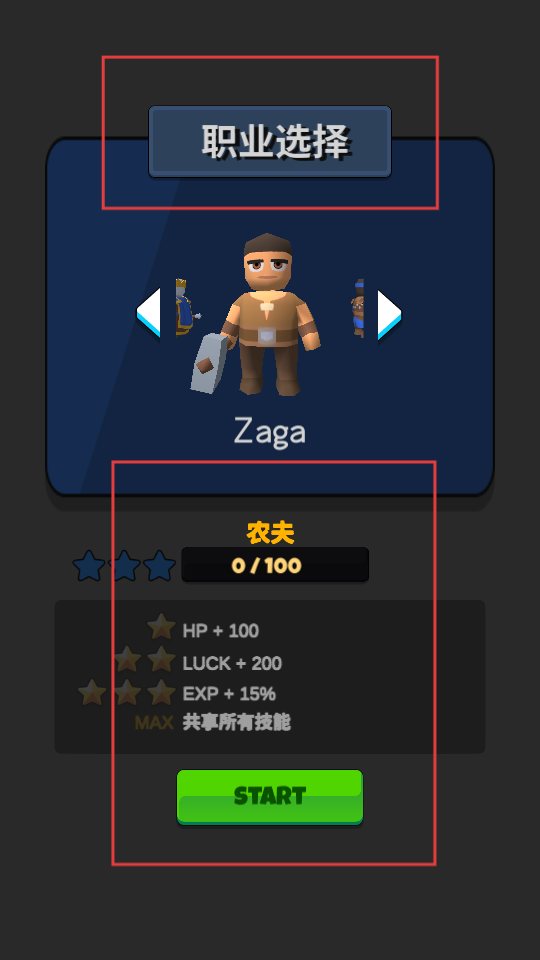Click the LUCK + 200 bonus text
Image resolution: width=540 pixels, height=960 pixels.
click(232, 663)
